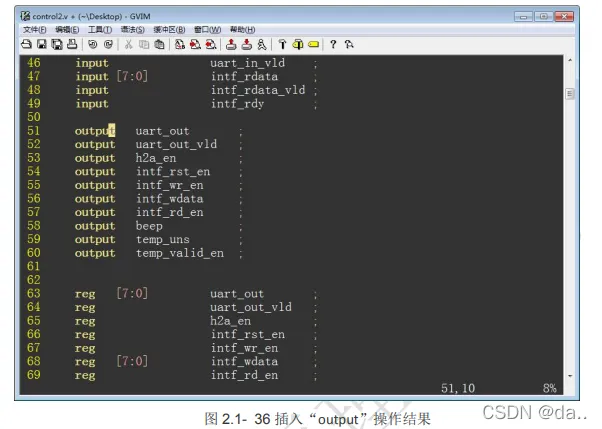Click the scrollbar down arrow
The height and width of the screenshot is (429, 602).
tap(570, 376)
